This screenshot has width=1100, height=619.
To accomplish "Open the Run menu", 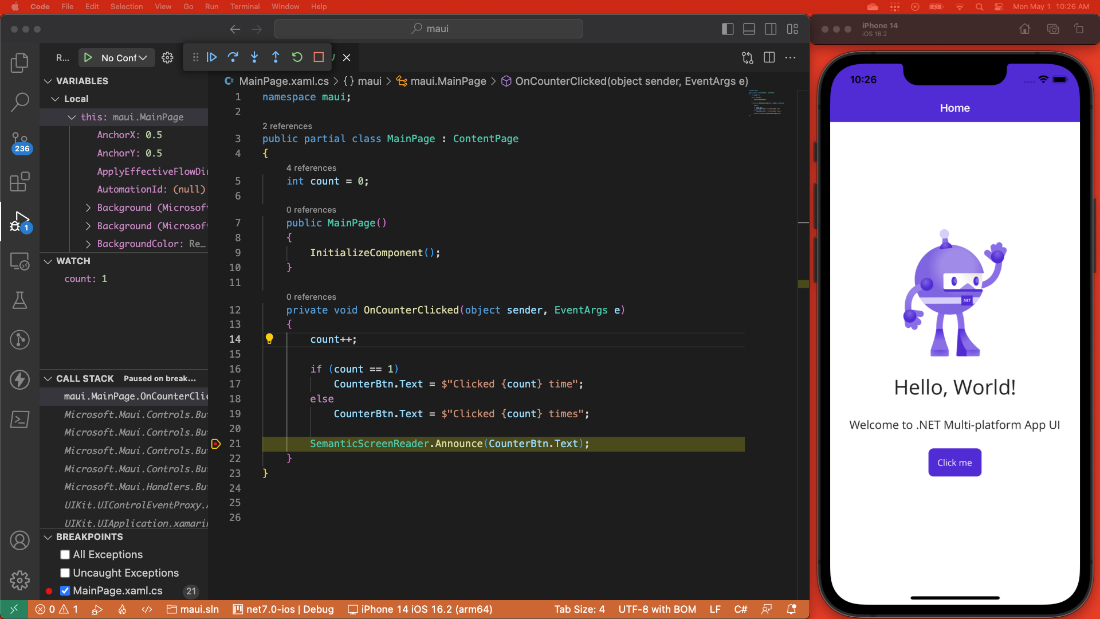I will [x=211, y=6].
